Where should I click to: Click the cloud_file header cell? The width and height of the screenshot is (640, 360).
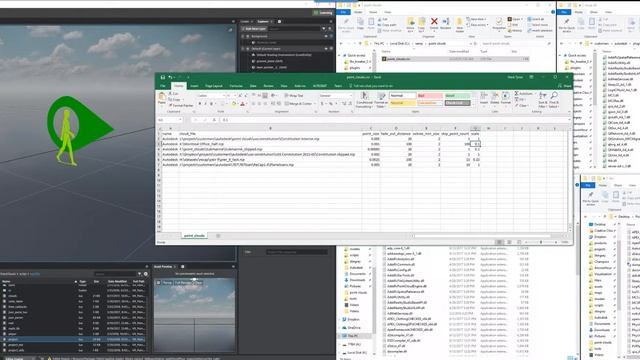270,134
